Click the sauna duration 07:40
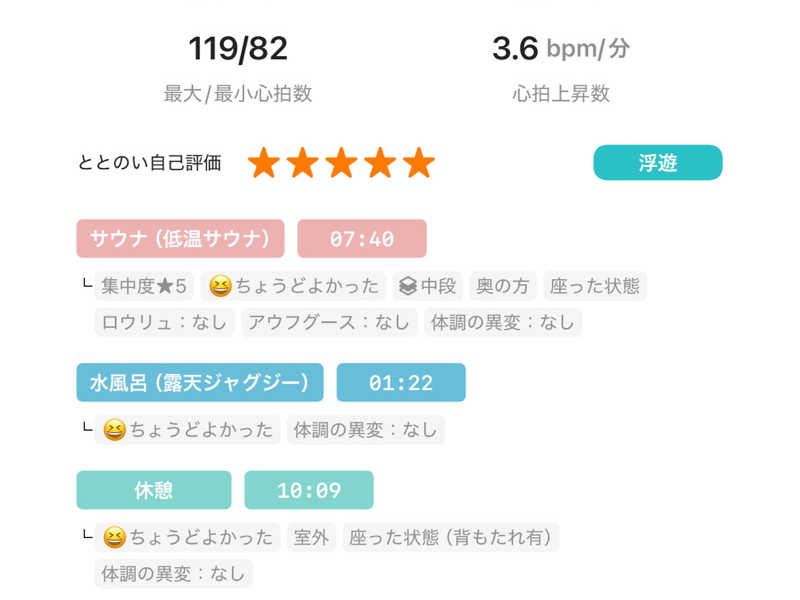This screenshot has height=600, width=800. click(x=362, y=238)
